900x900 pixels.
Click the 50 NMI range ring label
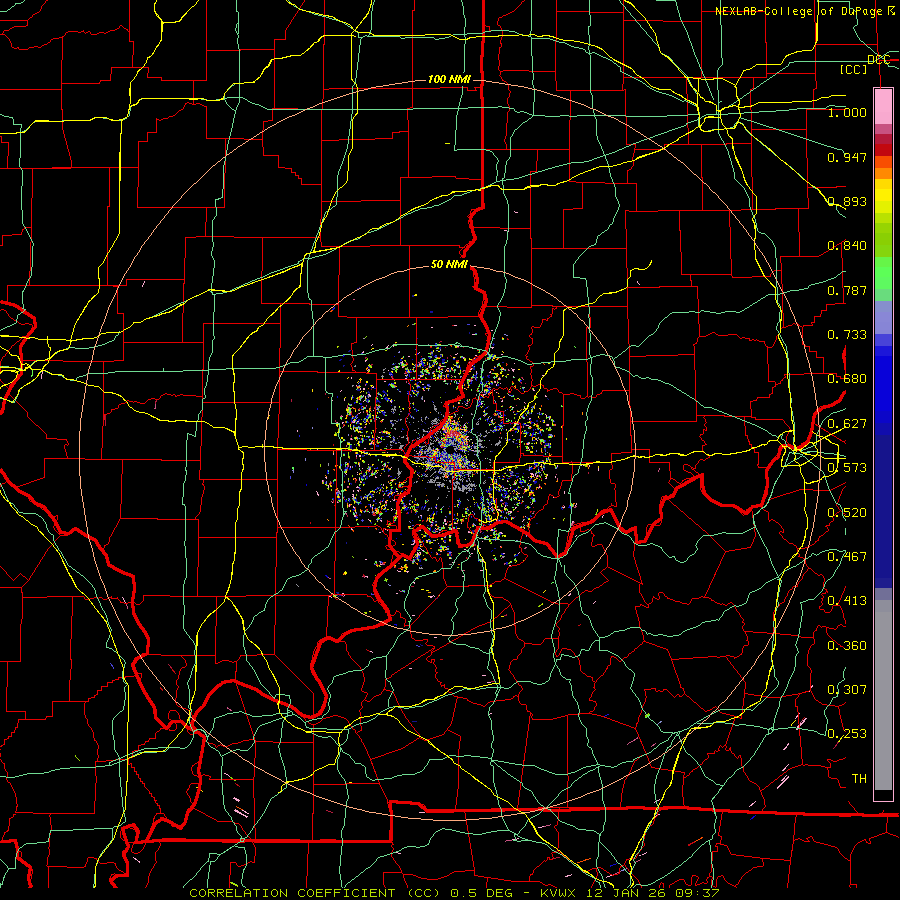(449, 264)
